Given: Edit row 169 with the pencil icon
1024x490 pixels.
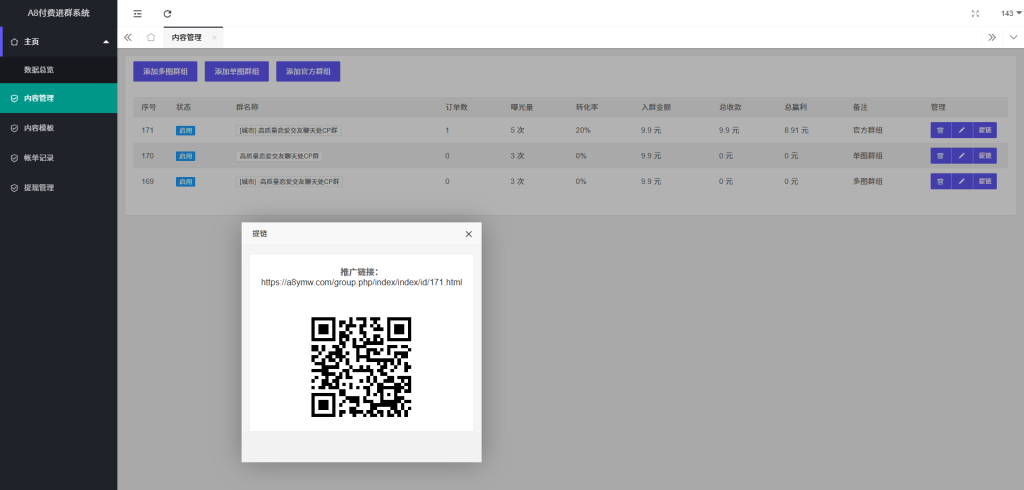Looking at the screenshot, I should coord(962,181).
